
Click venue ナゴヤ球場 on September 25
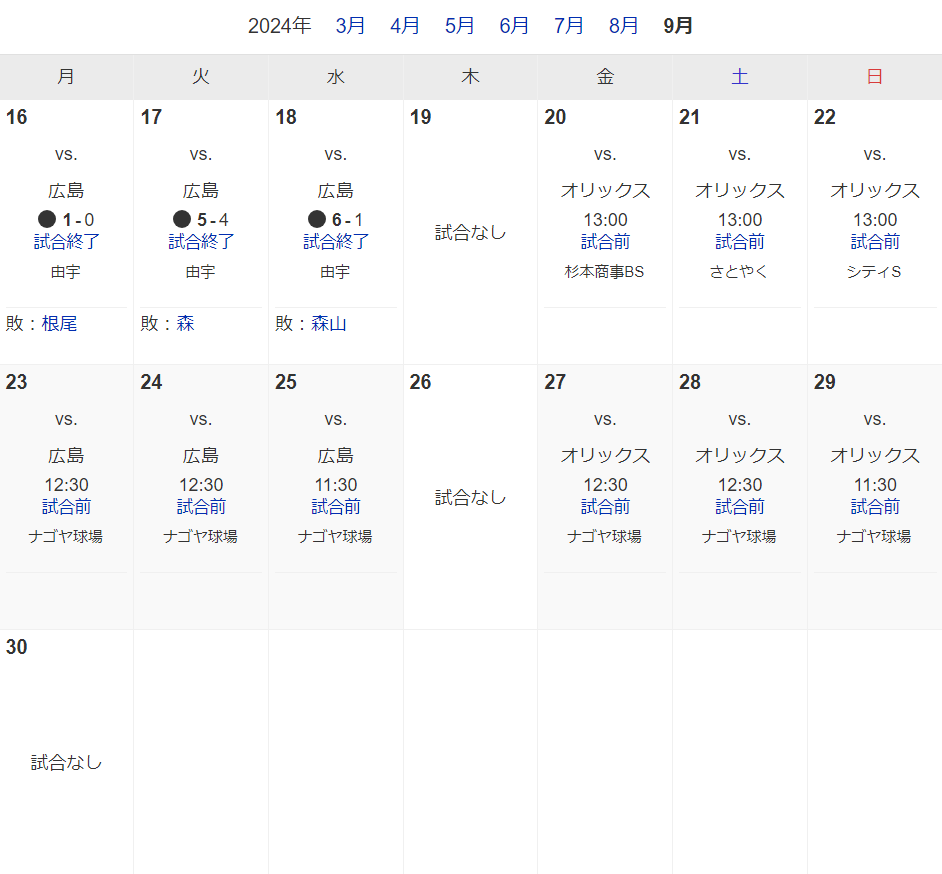[x=335, y=536]
